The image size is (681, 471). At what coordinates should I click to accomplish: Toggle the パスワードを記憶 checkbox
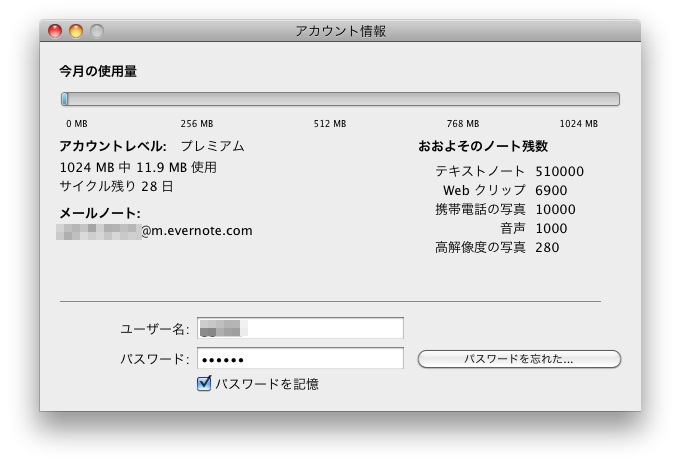pos(204,383)
